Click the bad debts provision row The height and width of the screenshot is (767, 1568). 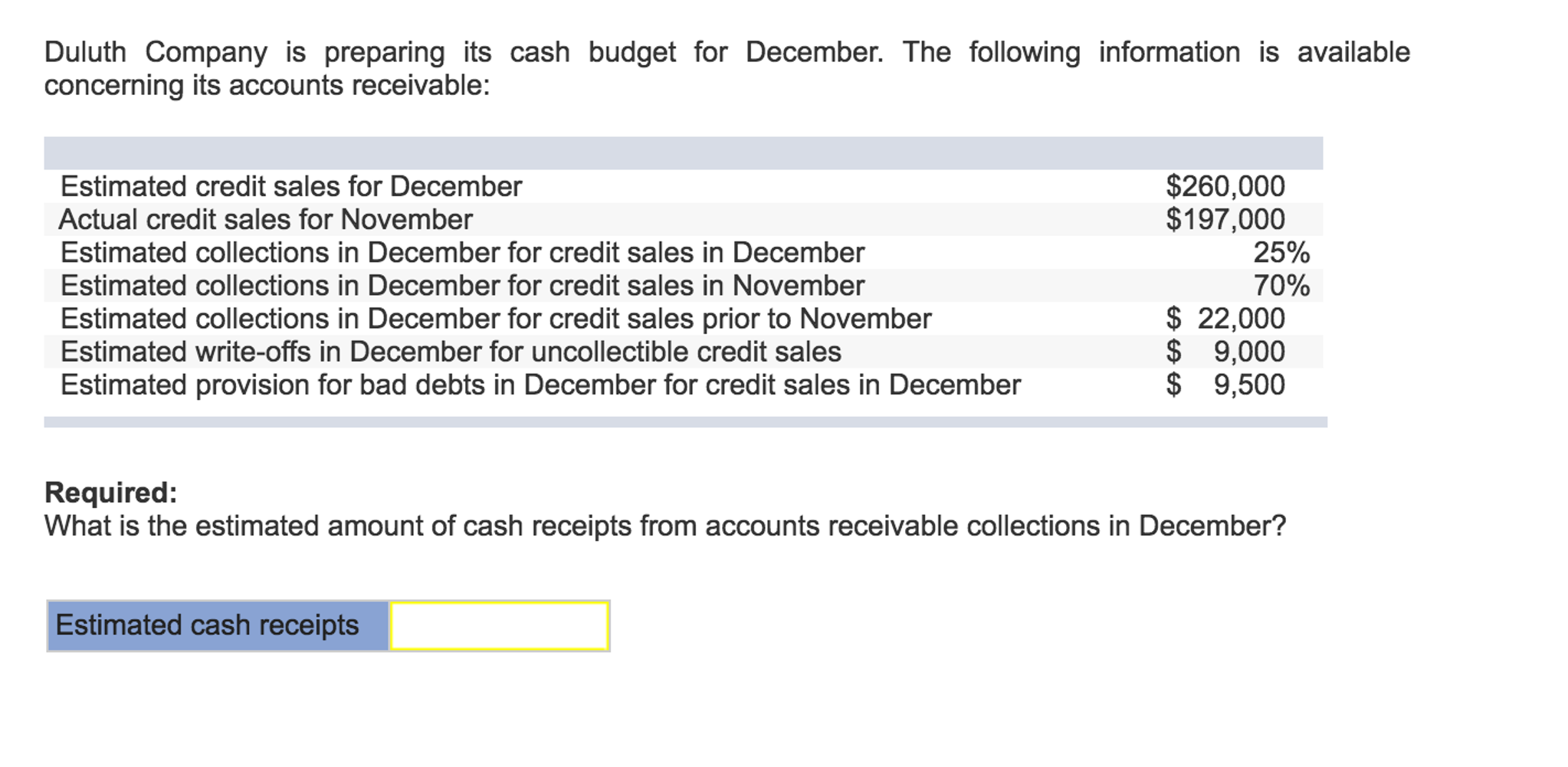click(538, 384)
